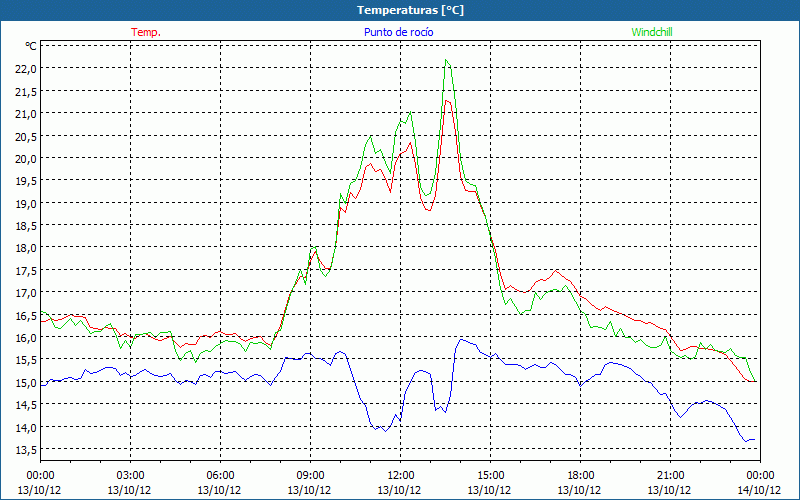The image size is (800, 500).
Task: Click the 15,0 y-axis value
Action: tap(26, 383)
